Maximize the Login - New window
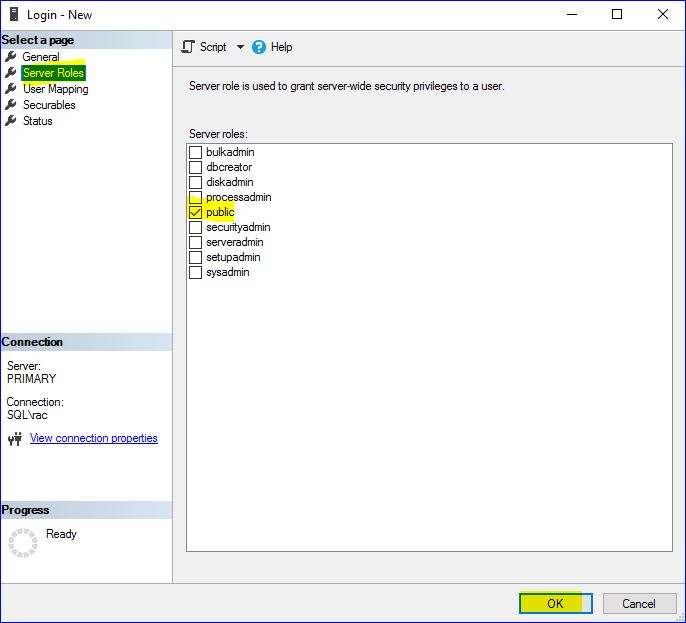686x623 pixels. (617, 15)
